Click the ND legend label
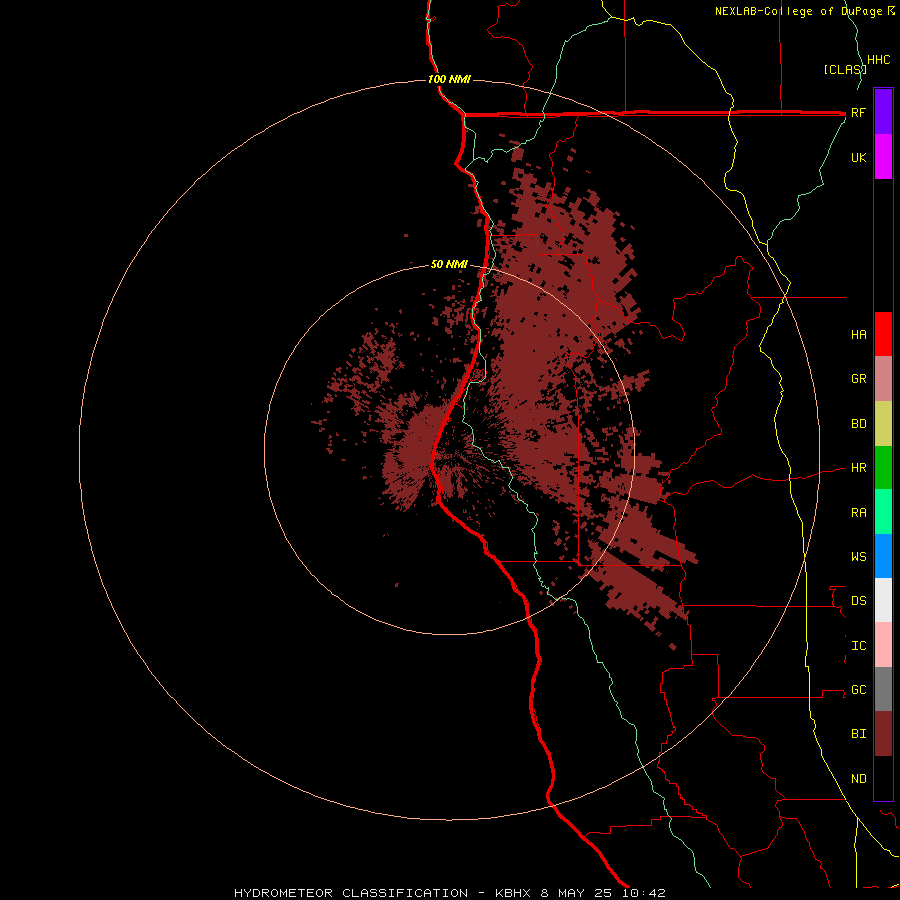The image size is (900, 900). coord(858,779)
